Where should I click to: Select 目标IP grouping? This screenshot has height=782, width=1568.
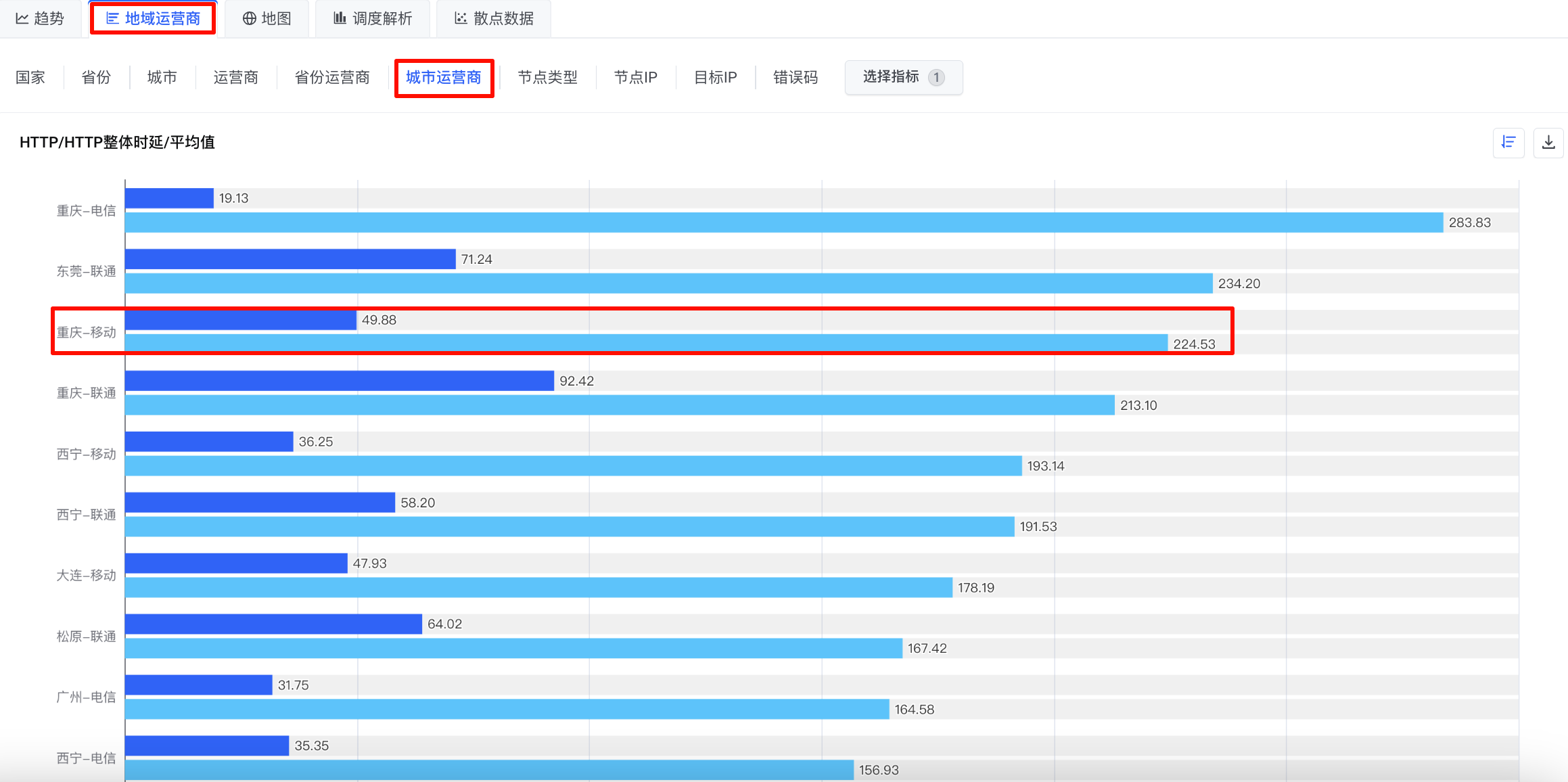(x=716, y=77)
